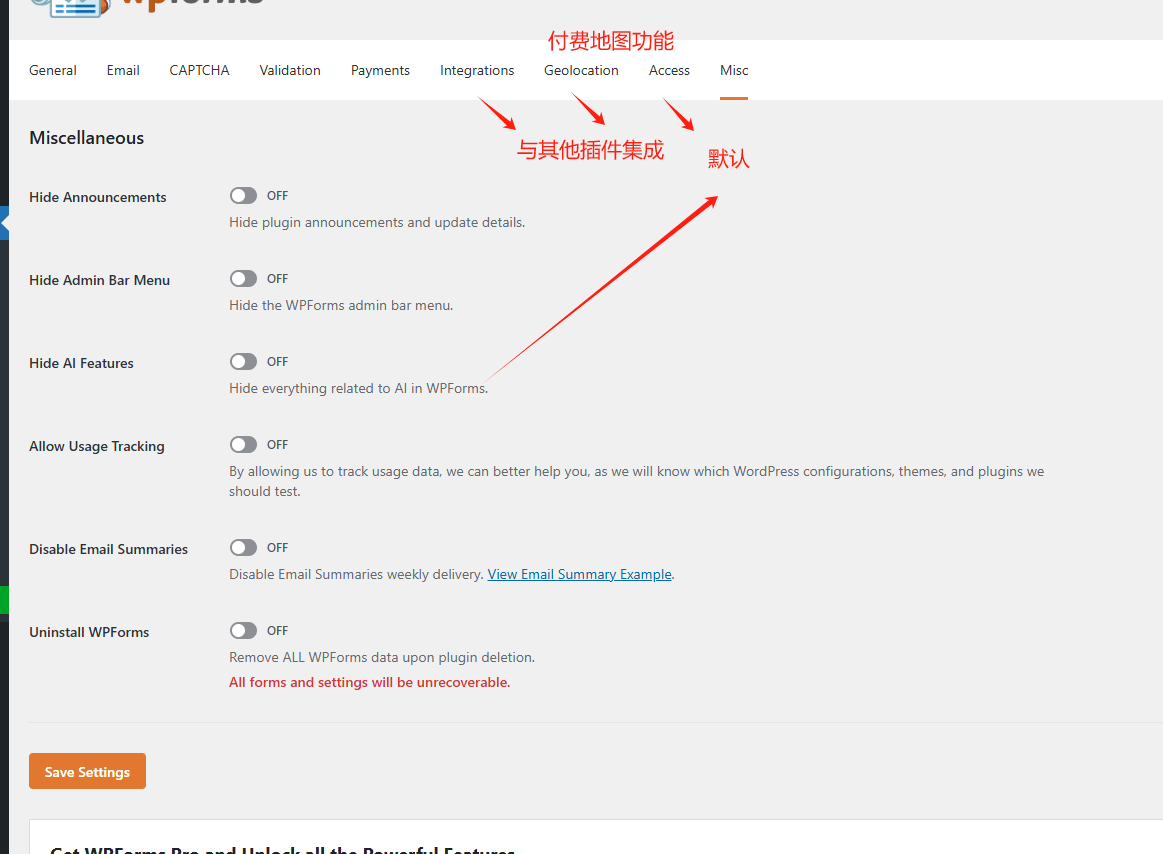Toggle Disable Email Summaries switch
The height and width of the screenshot is (854, 1163).
[243, 548]
